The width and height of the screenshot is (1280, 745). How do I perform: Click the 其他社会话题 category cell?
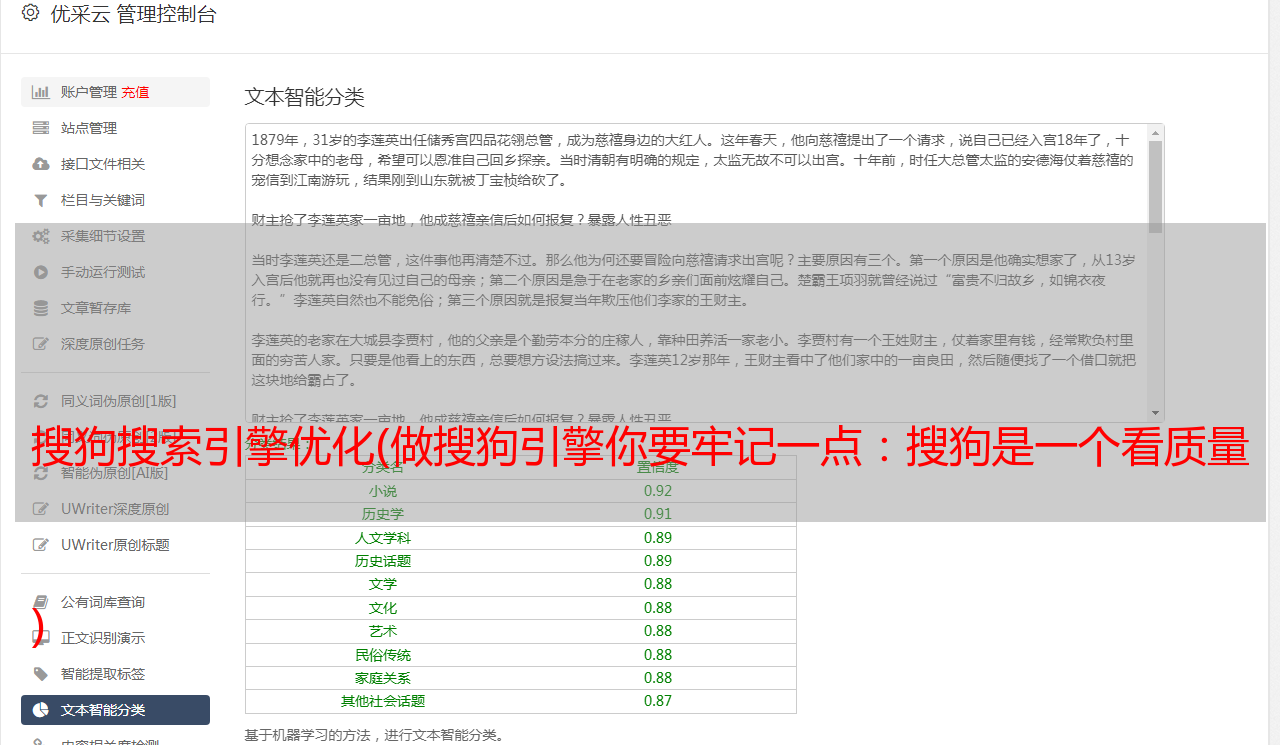tap(383, 701)
